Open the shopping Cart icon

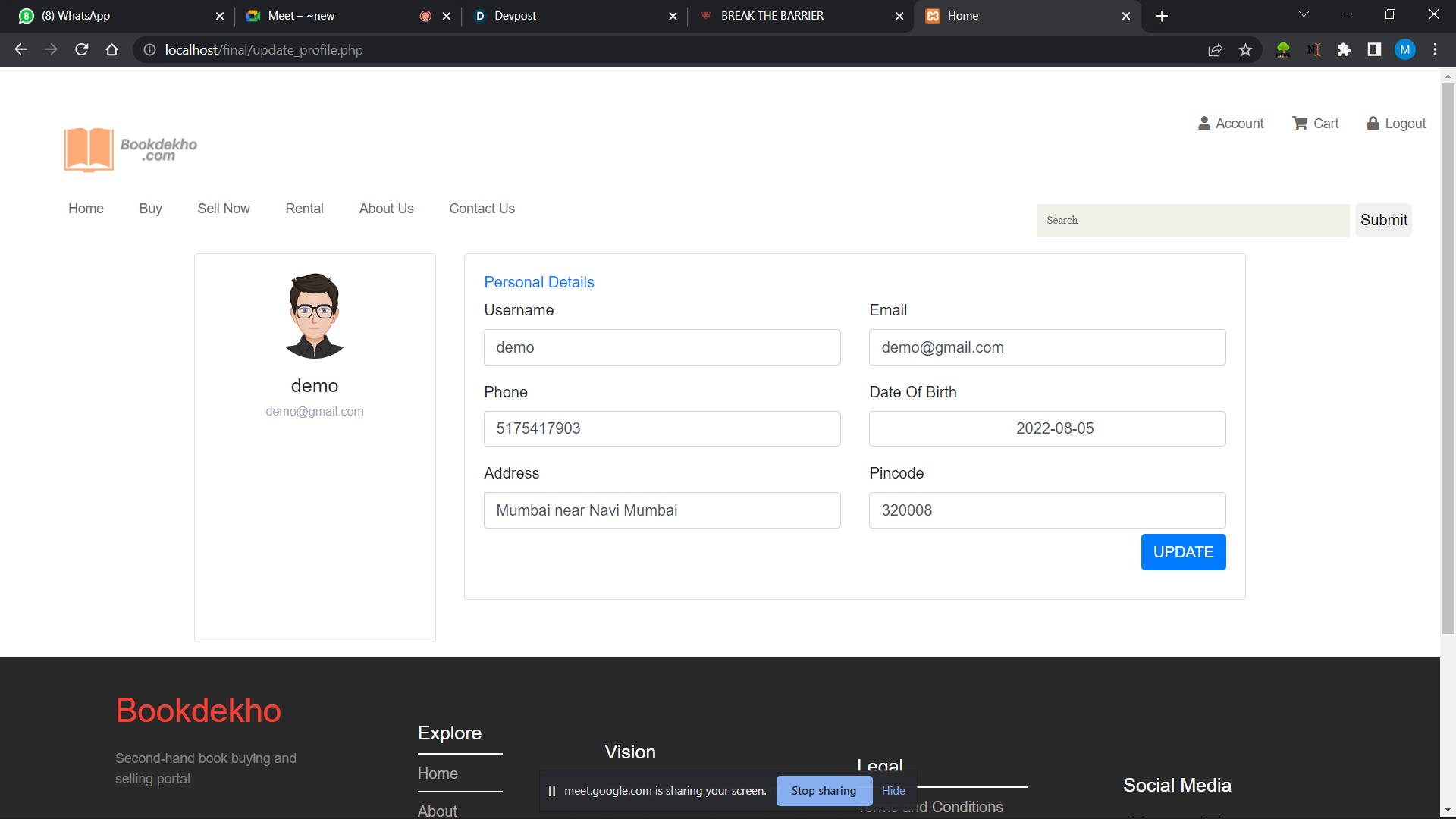coord(1300,124)
